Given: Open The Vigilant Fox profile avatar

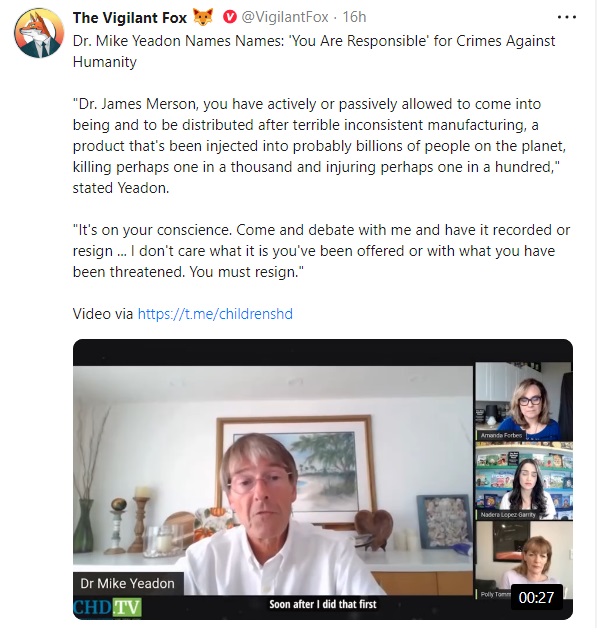Looking at the screenshot, I should coord(39,33).
